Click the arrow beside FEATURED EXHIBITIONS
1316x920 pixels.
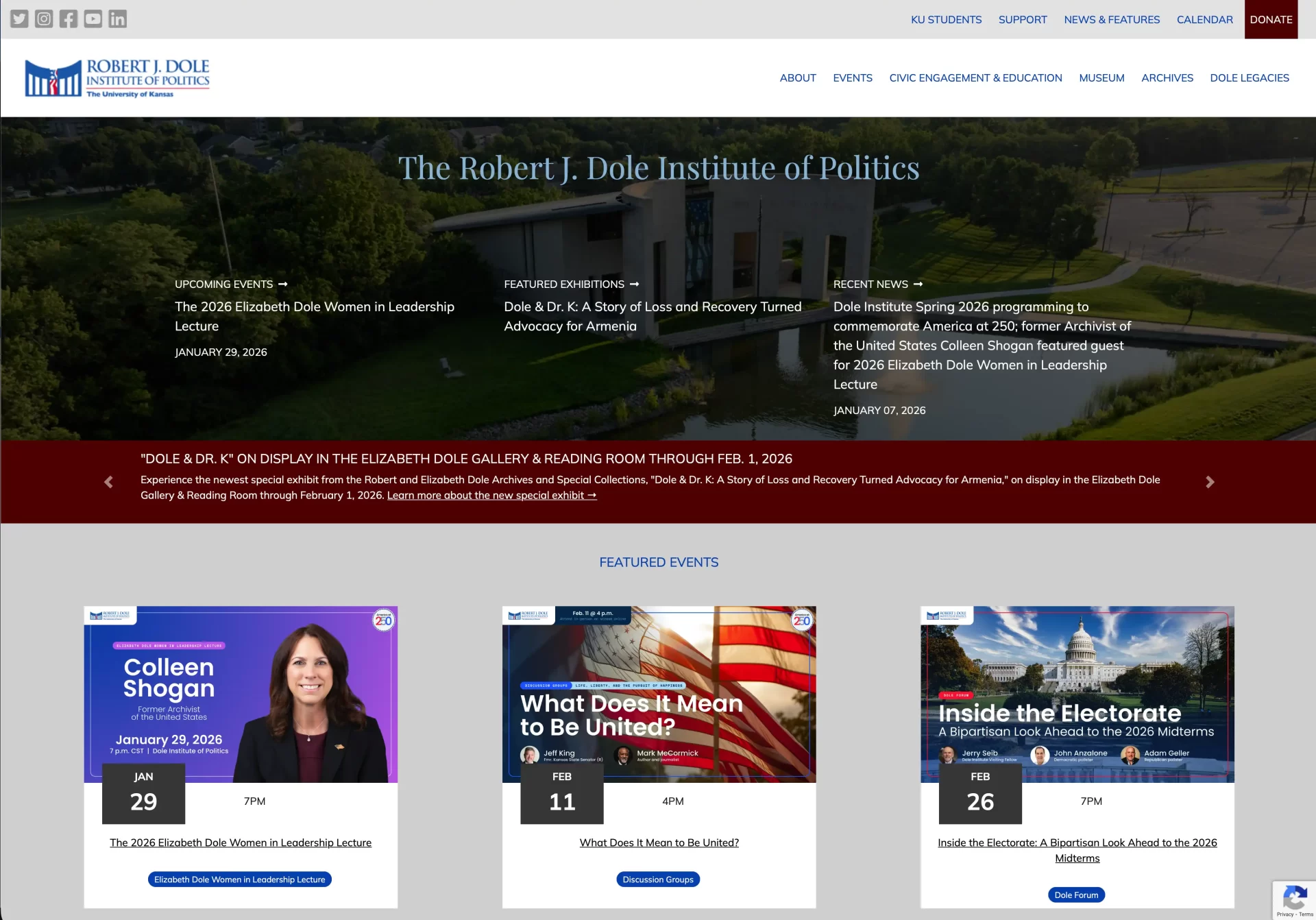point(634,284)
